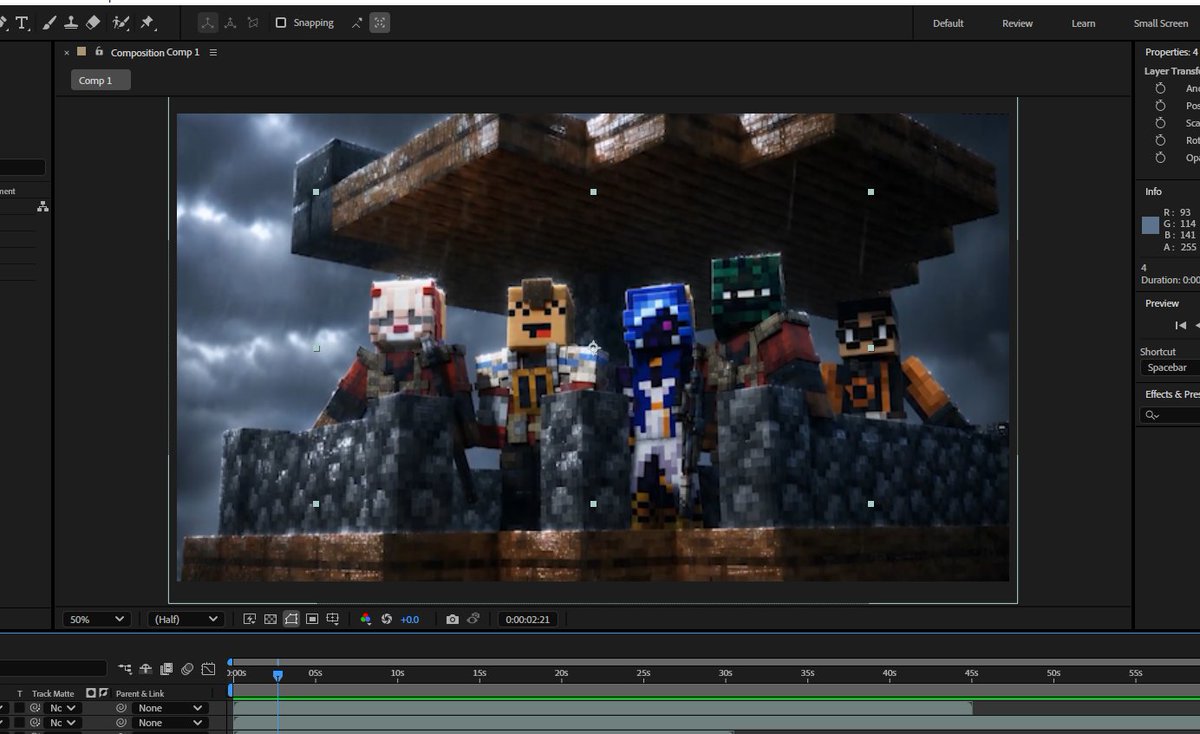Toggle Fast Previews icon

coord(250,619)
